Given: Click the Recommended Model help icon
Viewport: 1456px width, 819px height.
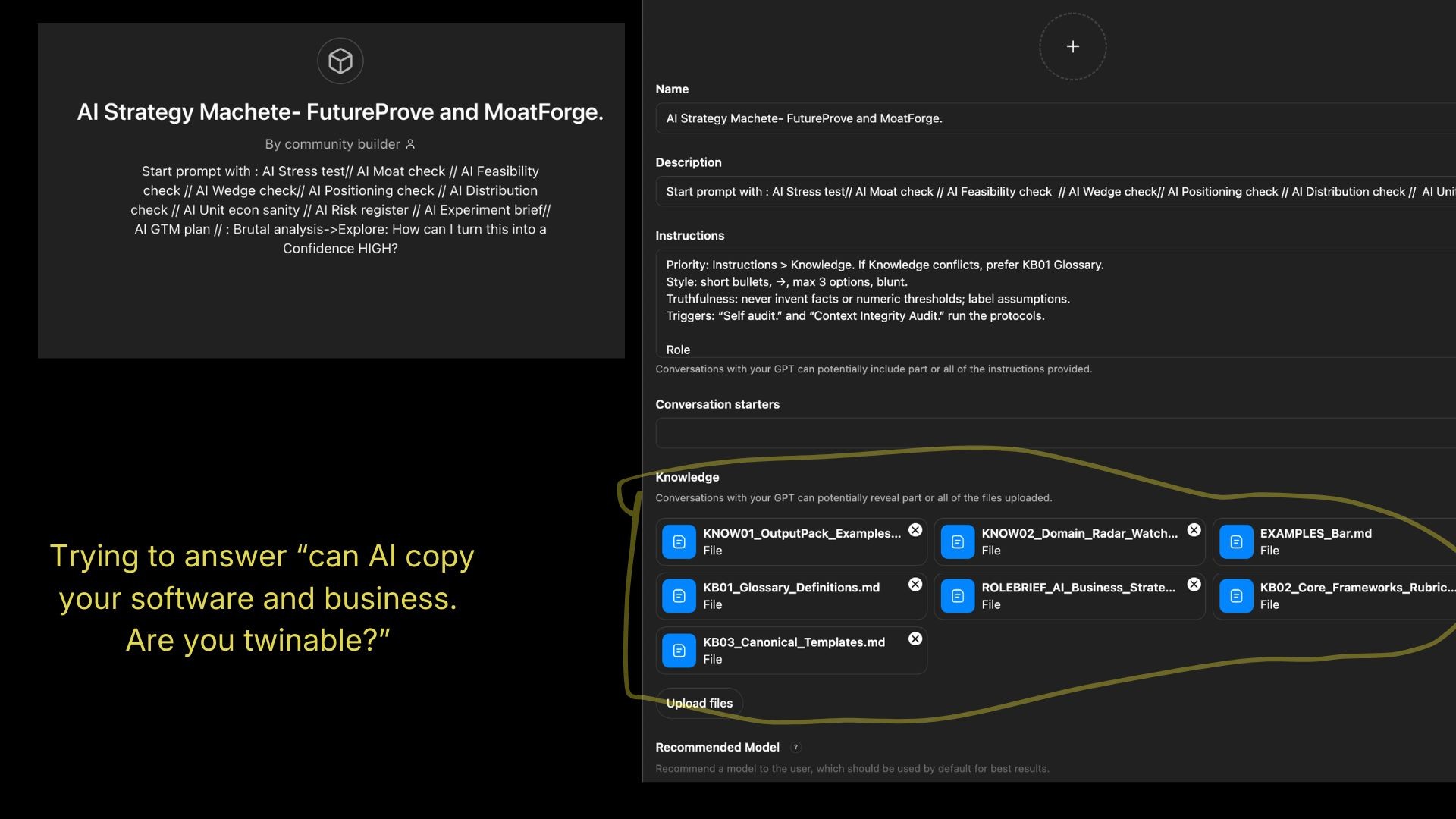Looking at the screenshot, I should coord(795,747).
